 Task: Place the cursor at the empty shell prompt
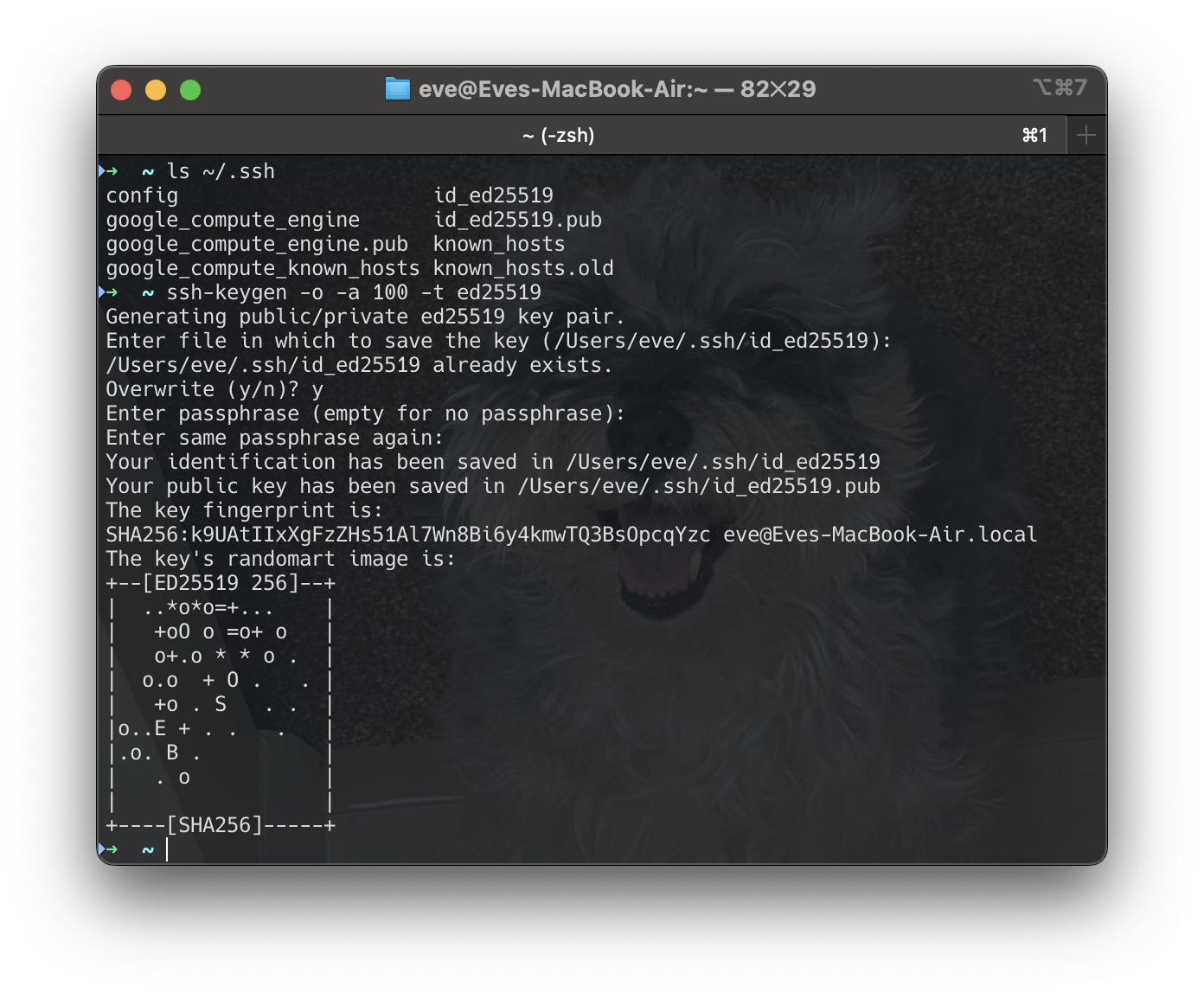click(167, 849)
